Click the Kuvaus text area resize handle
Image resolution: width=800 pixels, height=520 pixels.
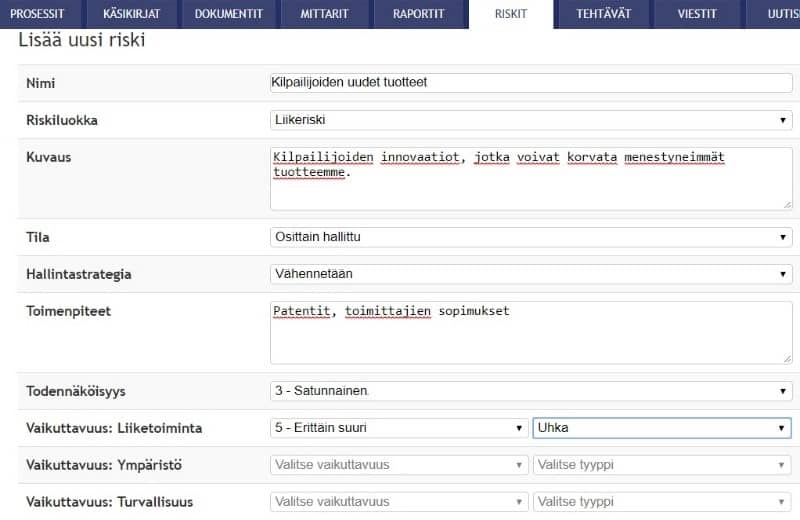pyautogui.click(x=787, y=205)
